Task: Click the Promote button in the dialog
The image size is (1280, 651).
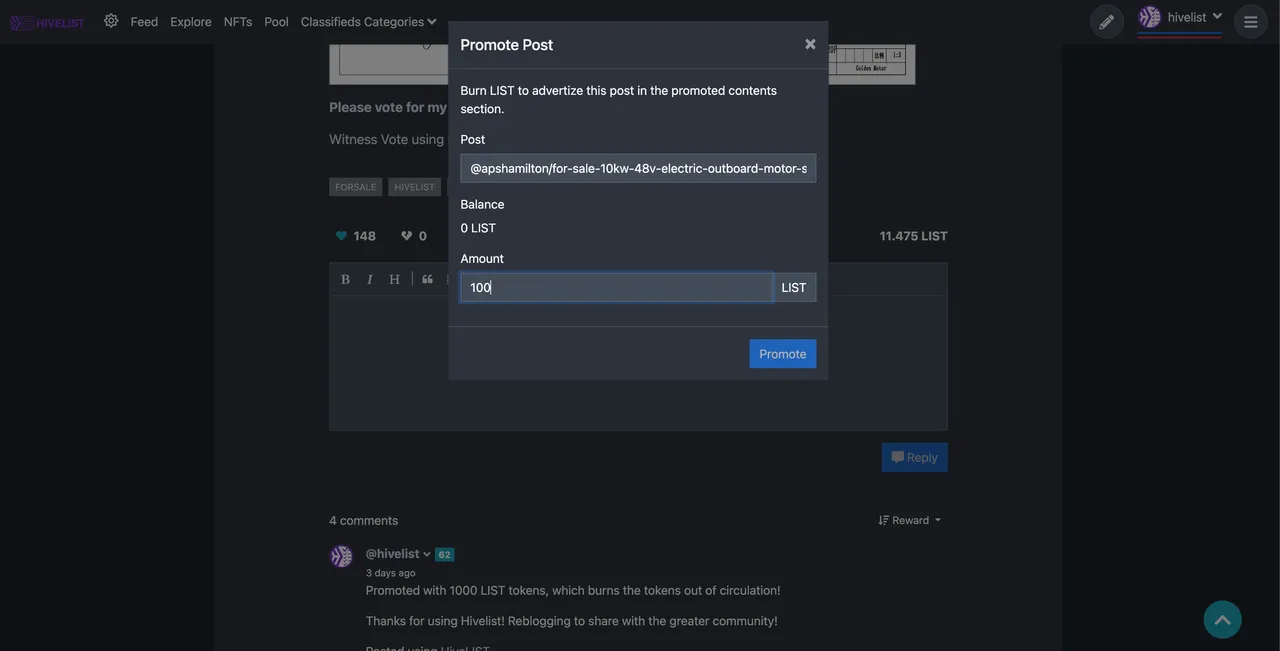Action: (783, 354)
